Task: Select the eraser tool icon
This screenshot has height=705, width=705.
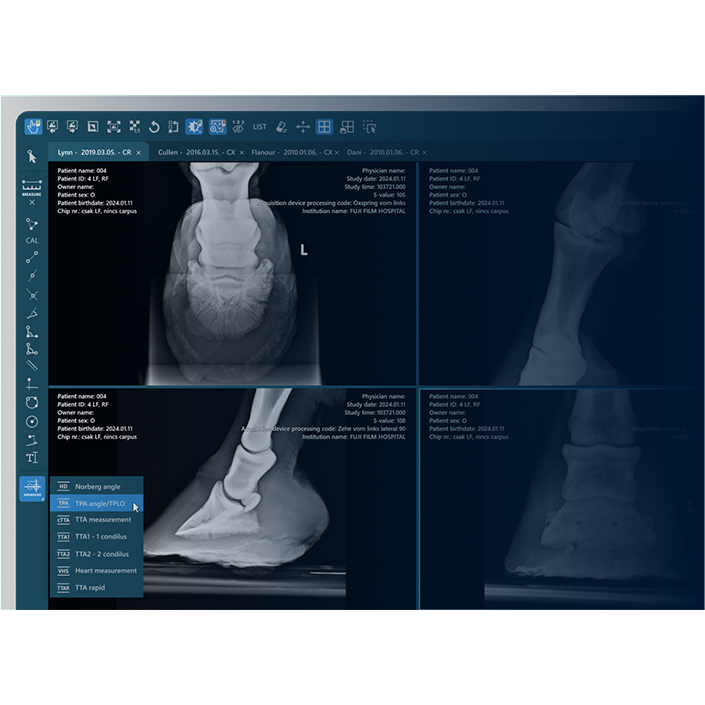Action: (x=281, y=127)
